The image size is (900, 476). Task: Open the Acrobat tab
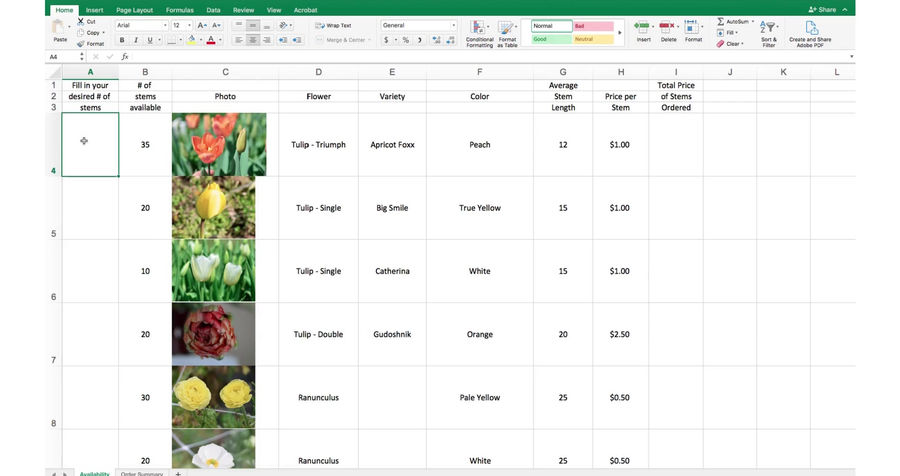click(305, 10)
